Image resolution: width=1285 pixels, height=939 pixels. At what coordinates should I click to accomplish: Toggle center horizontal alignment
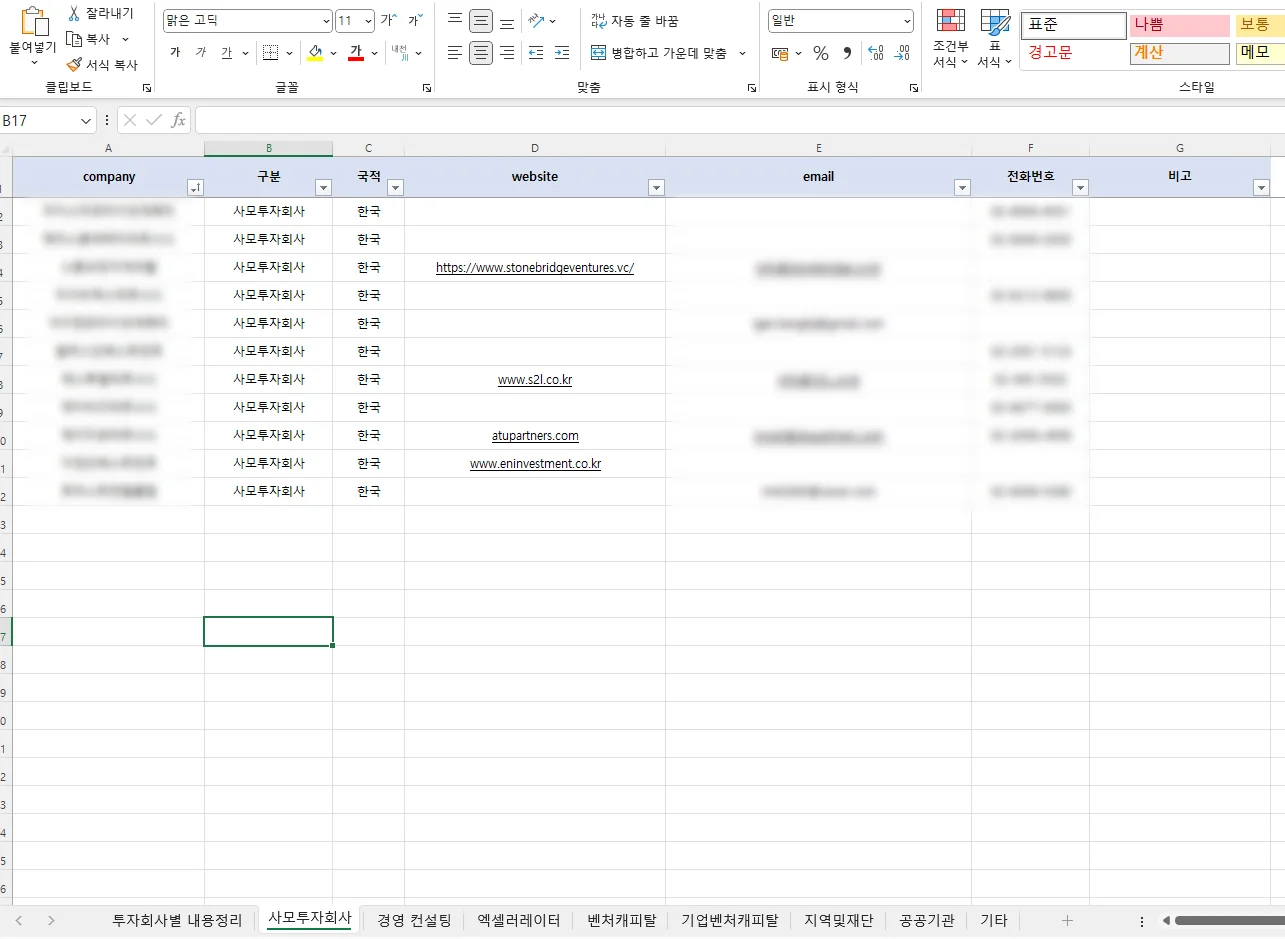coord(481,53)
